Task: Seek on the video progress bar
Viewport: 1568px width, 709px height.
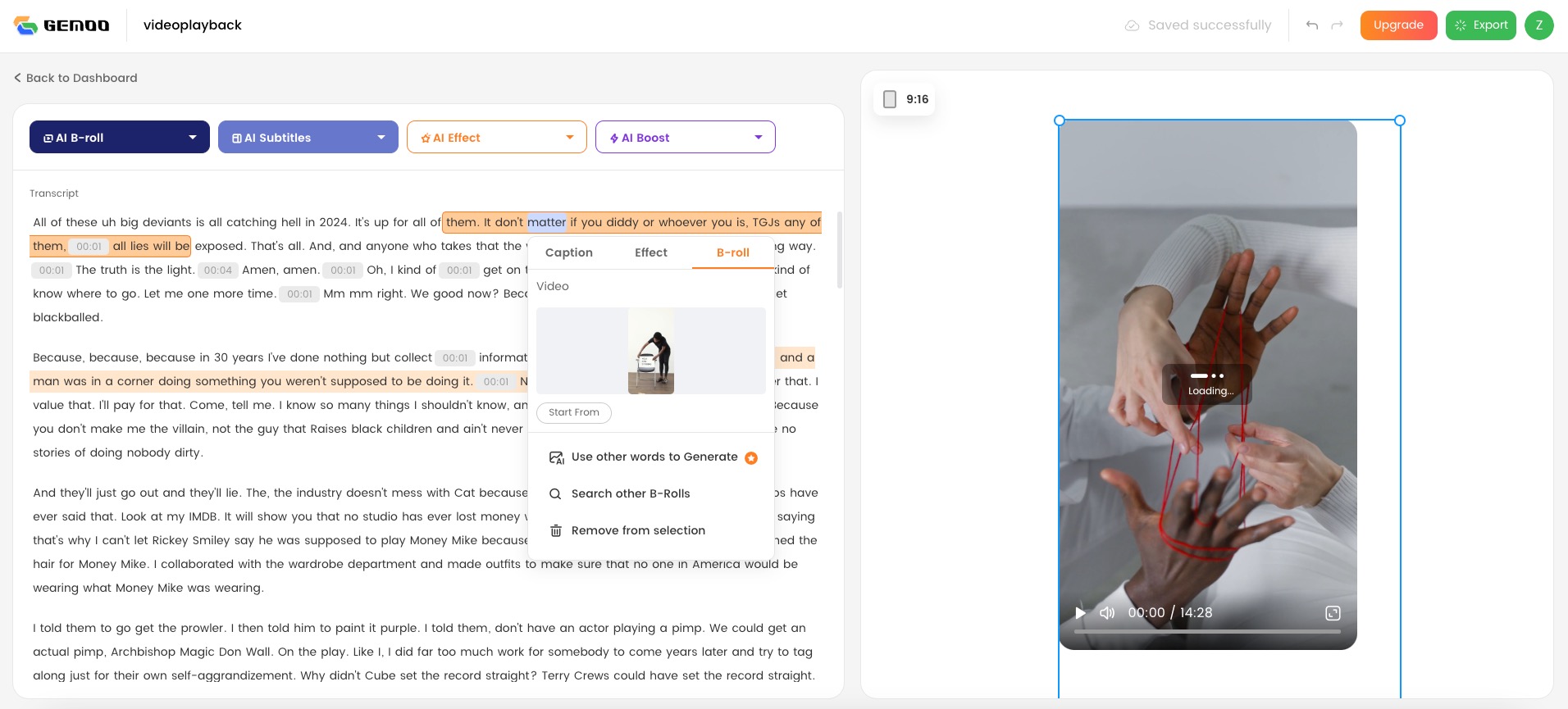Action: pos(1207,632)
